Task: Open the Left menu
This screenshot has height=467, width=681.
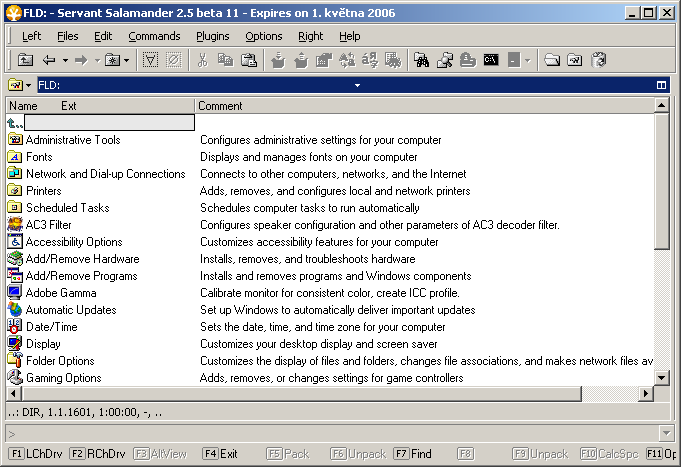Action: coord(31,36)
